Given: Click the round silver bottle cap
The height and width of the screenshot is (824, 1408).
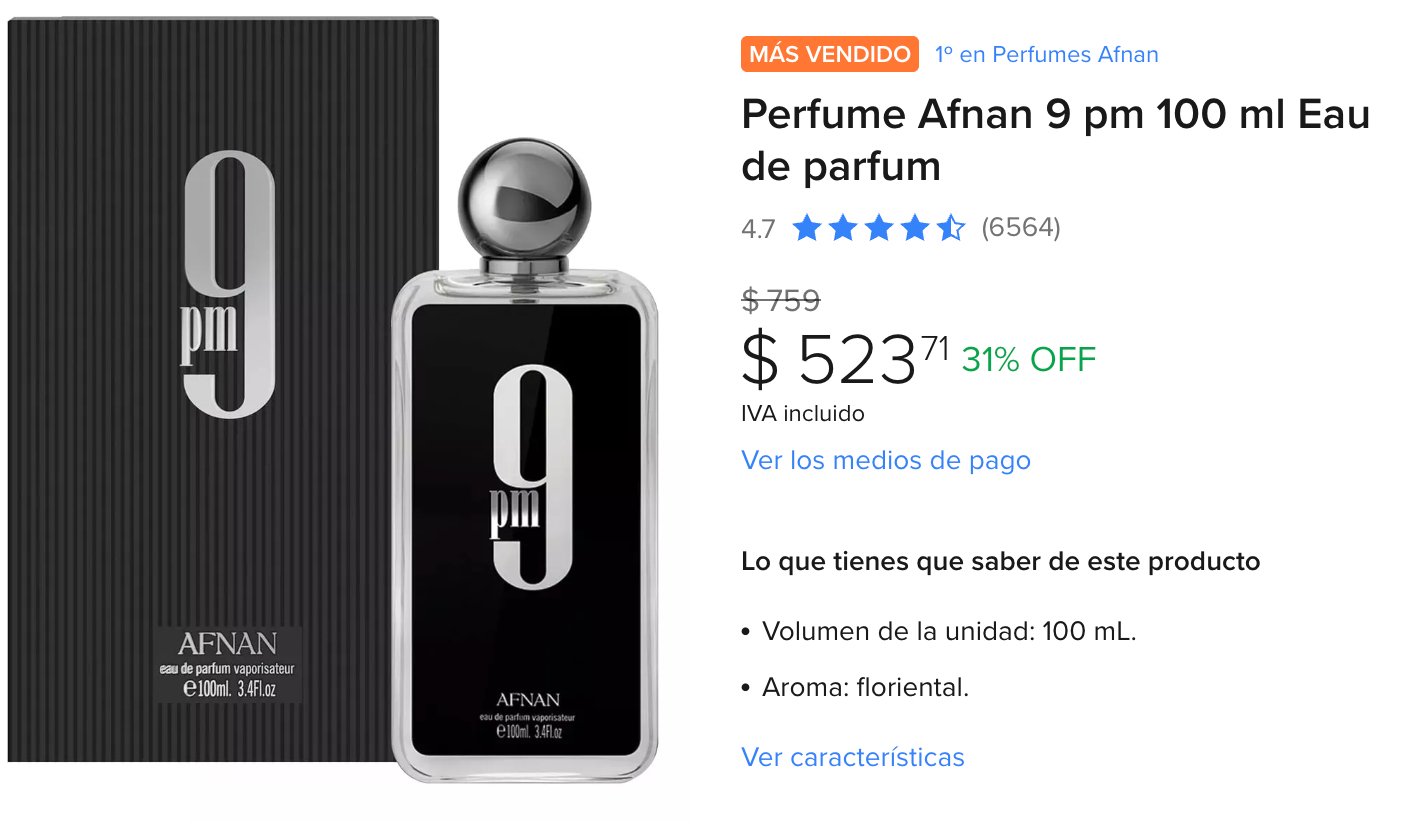Looking at the screenshot, I should [x=524, y=197].
